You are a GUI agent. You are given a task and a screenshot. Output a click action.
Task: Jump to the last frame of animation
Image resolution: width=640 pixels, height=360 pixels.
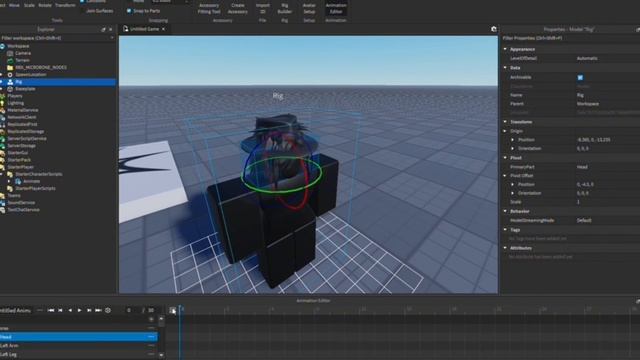[x=98, y=310]
